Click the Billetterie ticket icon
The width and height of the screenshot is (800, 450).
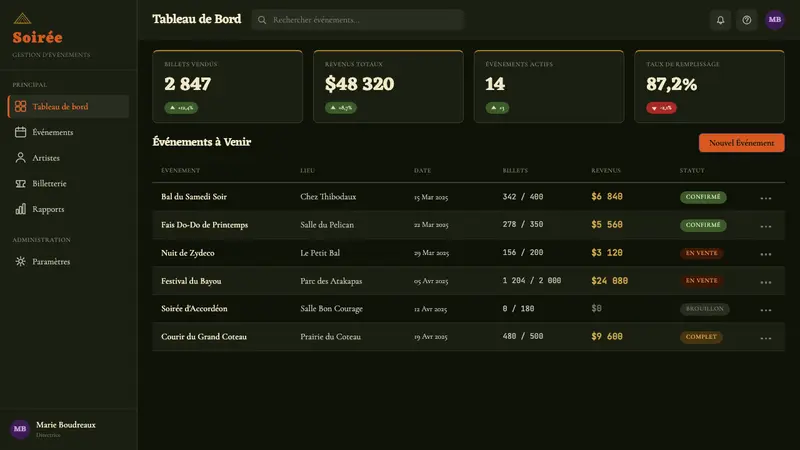[x=20, y=183]
